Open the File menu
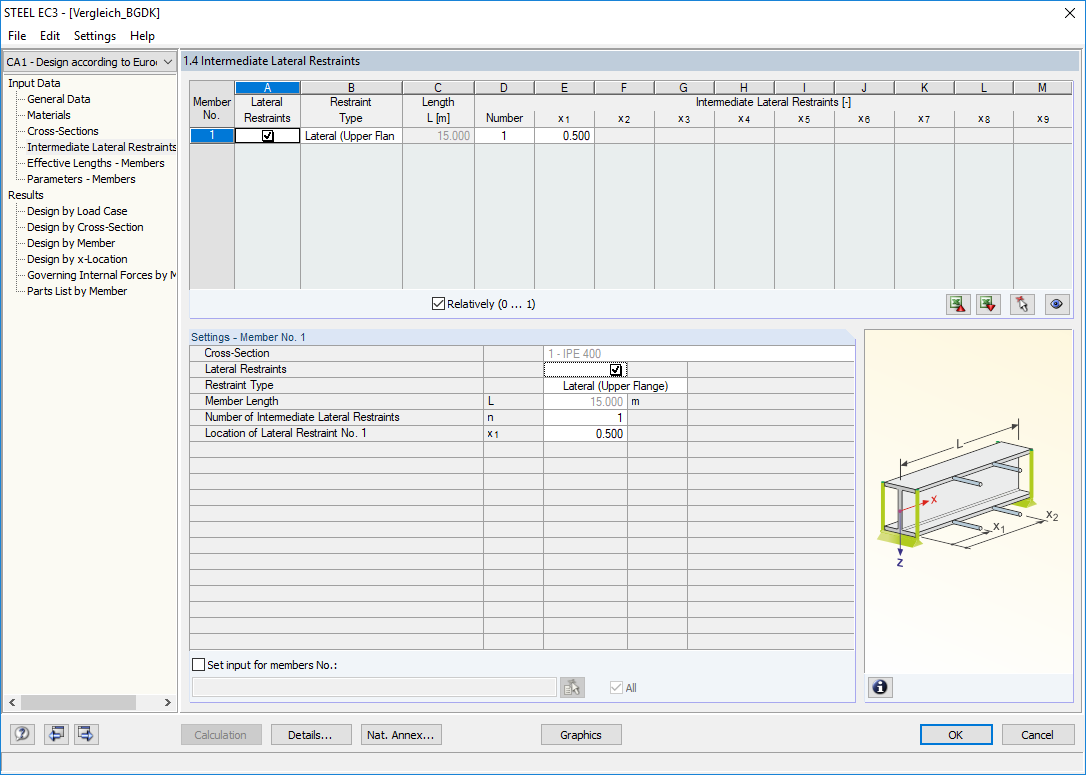Screen dimensions: 1086x775 pyautogui.click(x=17, y=36)
